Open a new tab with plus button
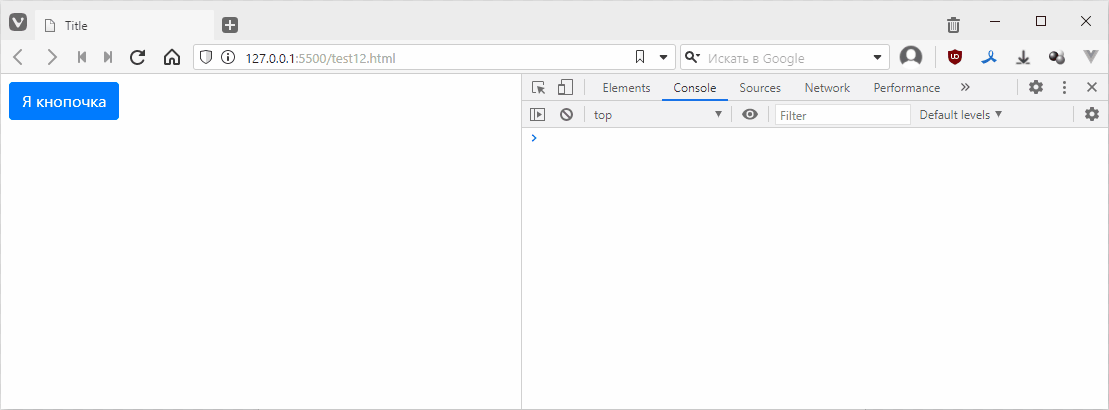Viewport: 1109px width, 410px height. tap(230, 25)
